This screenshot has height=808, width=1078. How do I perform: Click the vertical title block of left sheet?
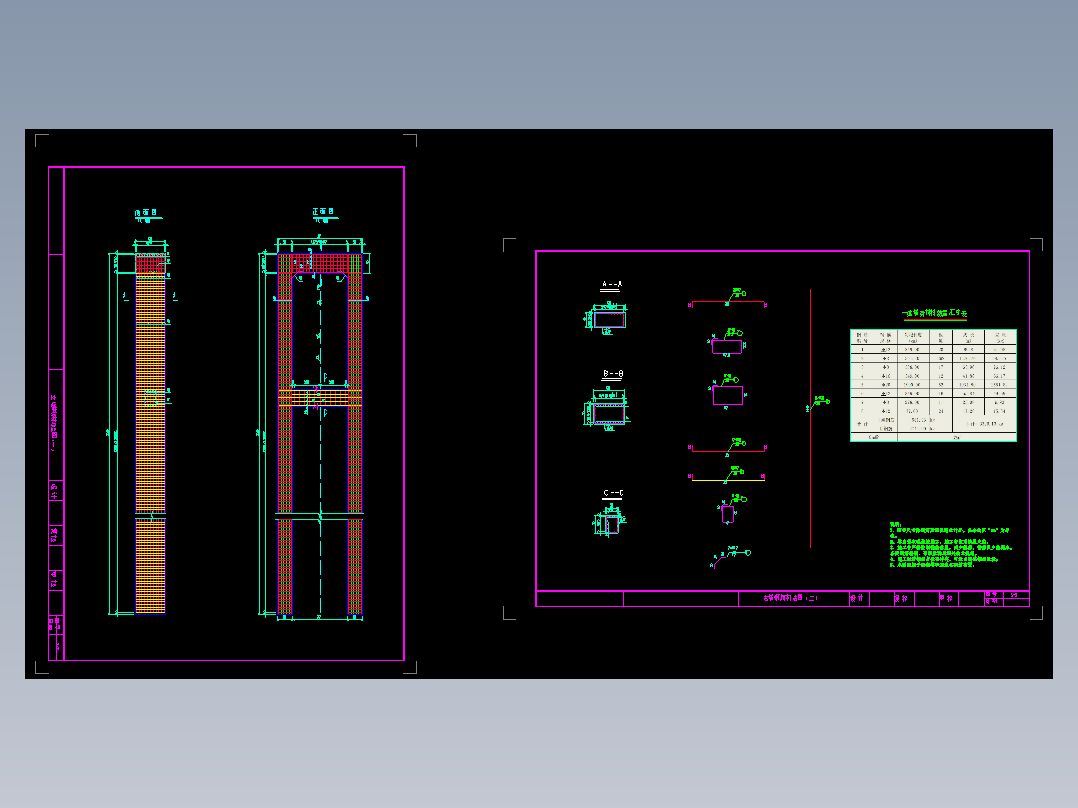(x=56, y=413)
